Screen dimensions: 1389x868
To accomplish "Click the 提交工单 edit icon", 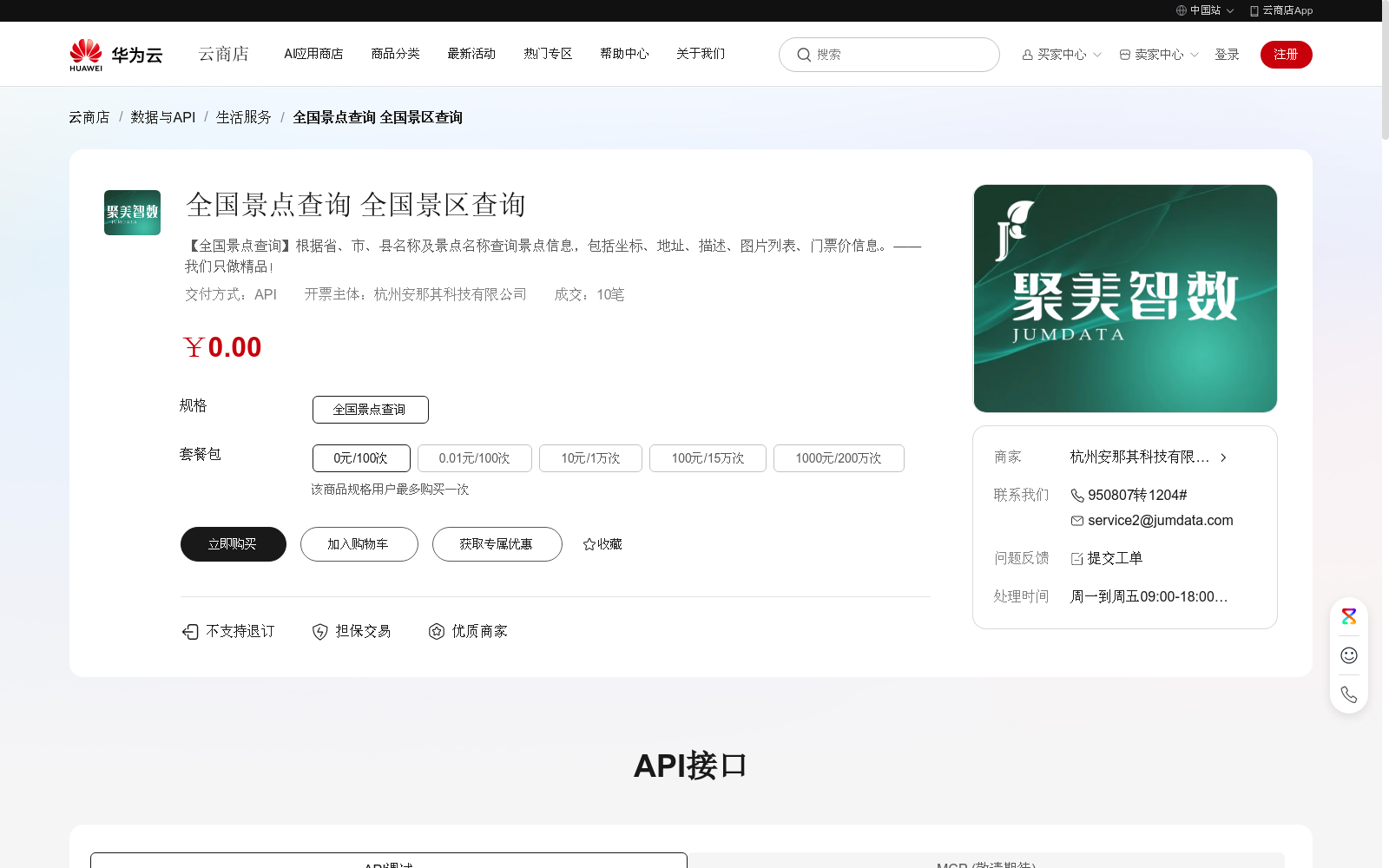I will click(x=1077, y=559).
